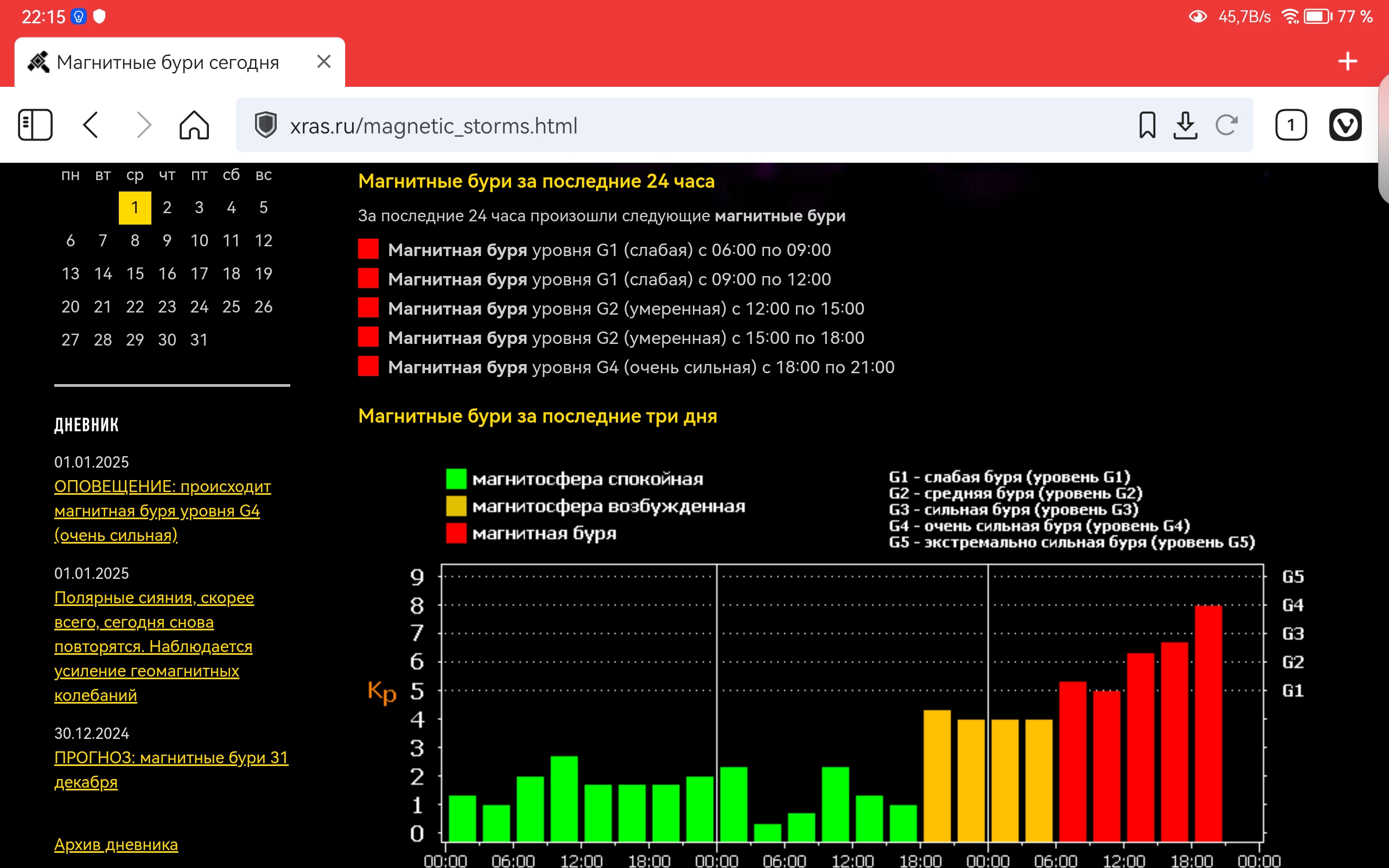Click the red marker for G1 06:00–09:00 storm

368,249
